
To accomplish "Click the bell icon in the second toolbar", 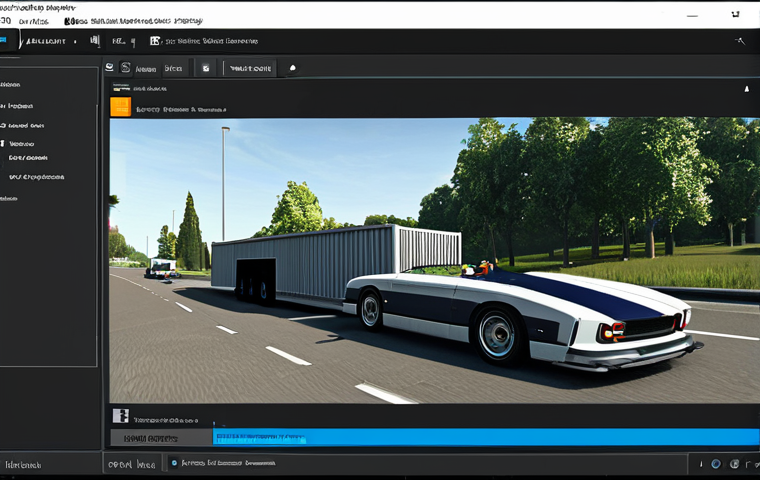I will click(292, 68).
